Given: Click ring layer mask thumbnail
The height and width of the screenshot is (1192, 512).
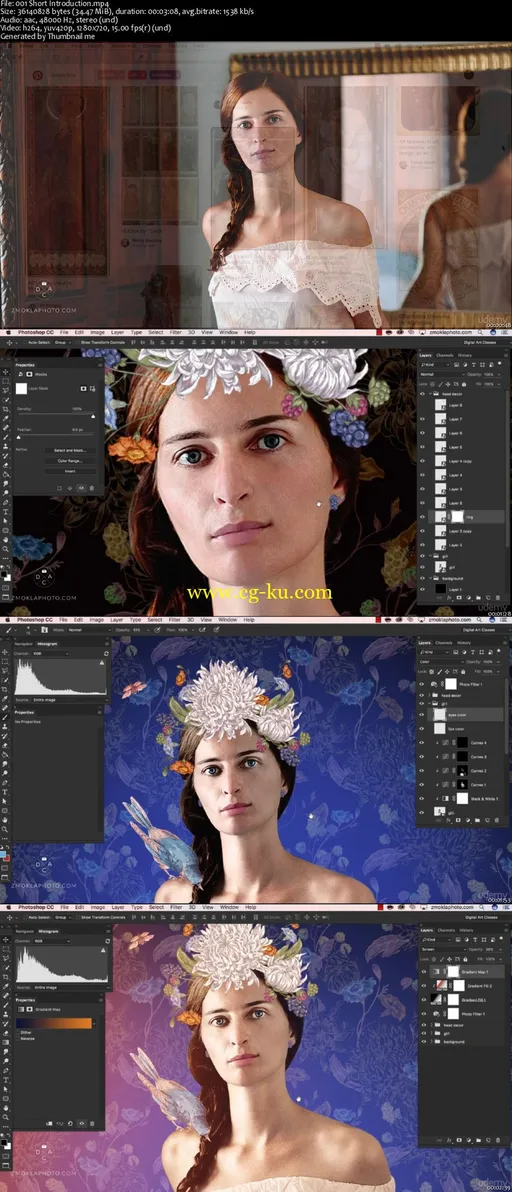Looking at the screenshot, I should coord(457,517).
